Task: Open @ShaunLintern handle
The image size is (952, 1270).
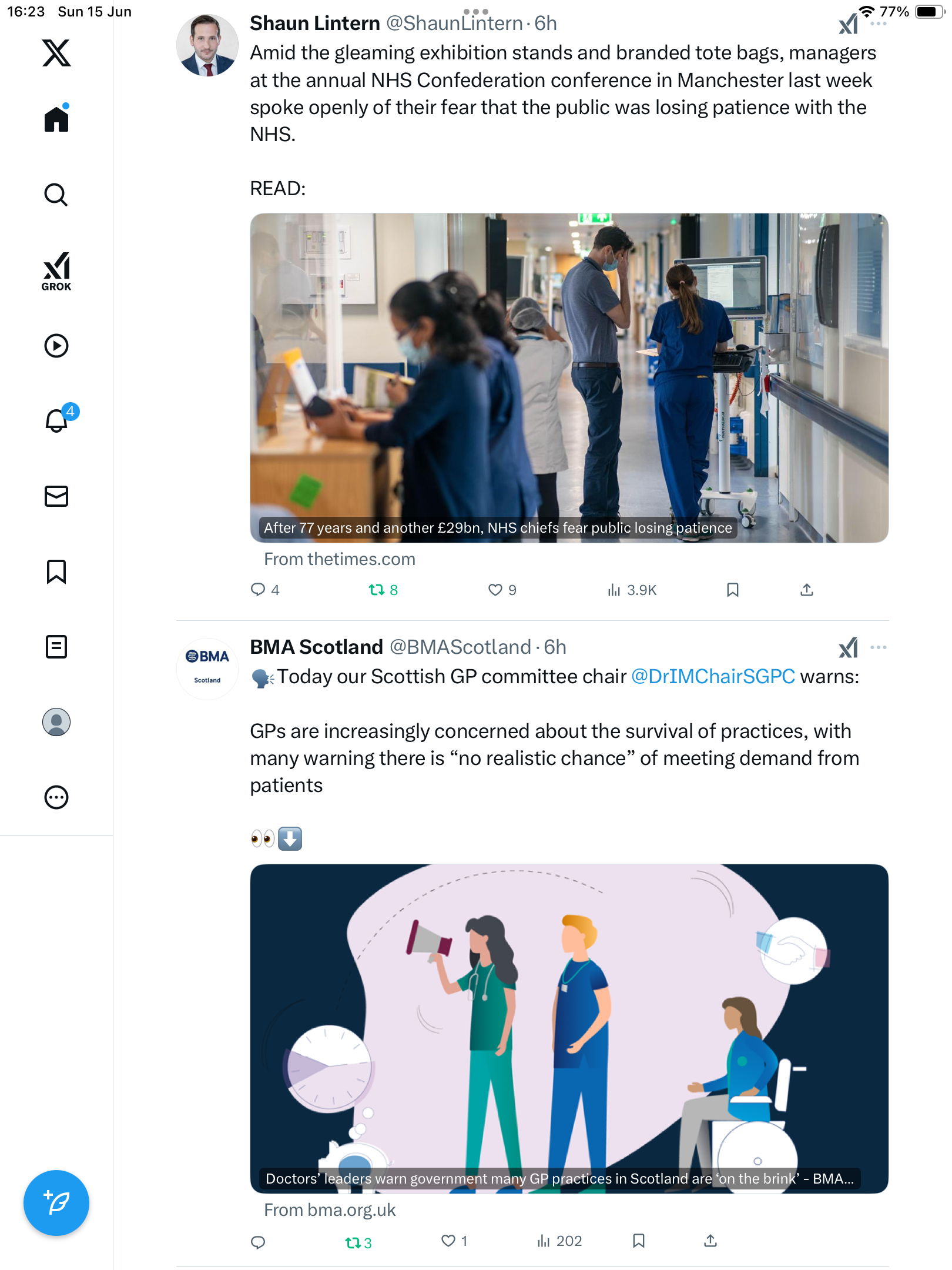Action: click(x=454, y=23)
